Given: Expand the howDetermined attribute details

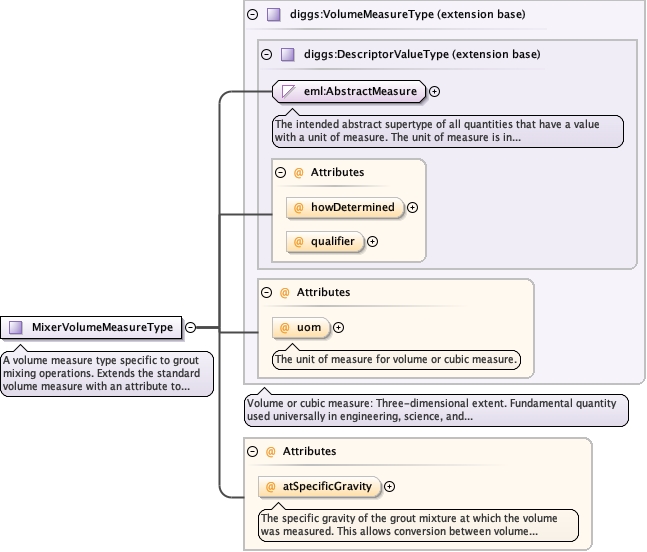Looking at the screenshot, I should coord(413,208).
